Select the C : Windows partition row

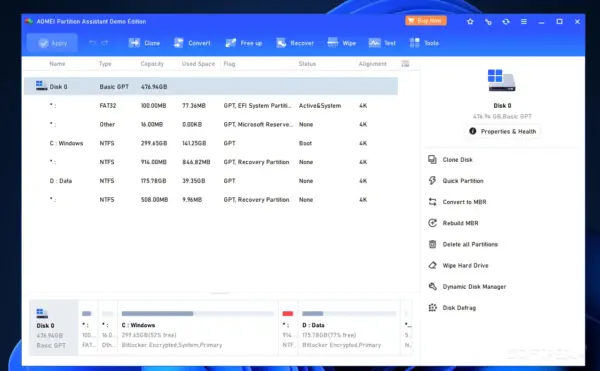coord(211,143)
